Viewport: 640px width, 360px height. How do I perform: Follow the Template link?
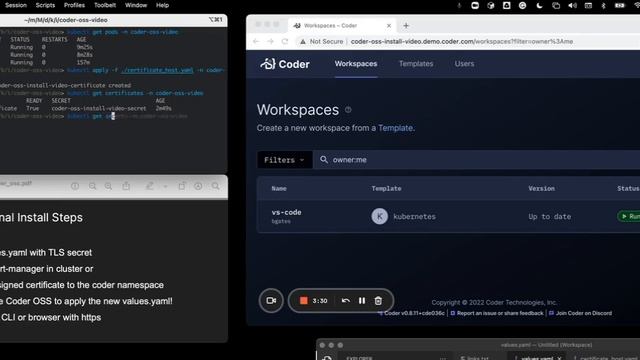click(x=396, y=128)
